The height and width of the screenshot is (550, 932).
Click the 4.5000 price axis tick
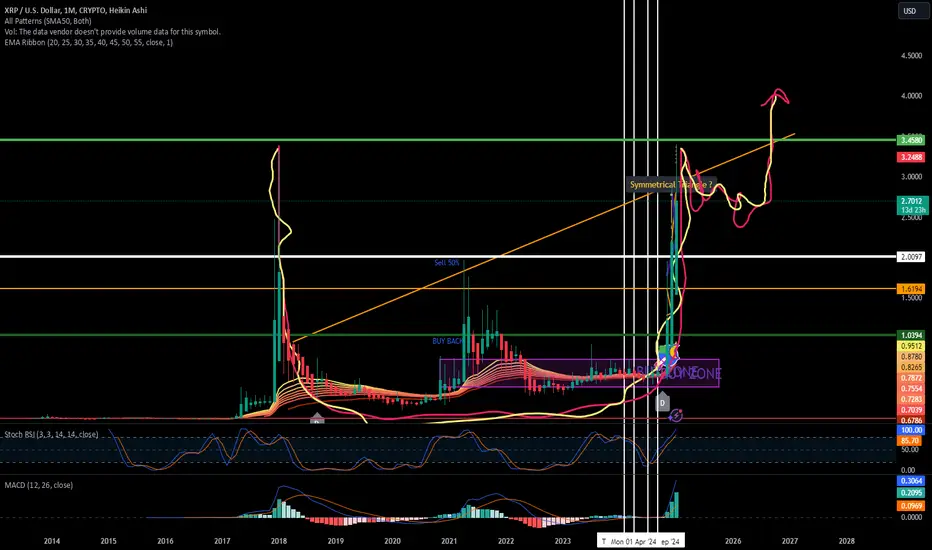click(x=911, y=56)
